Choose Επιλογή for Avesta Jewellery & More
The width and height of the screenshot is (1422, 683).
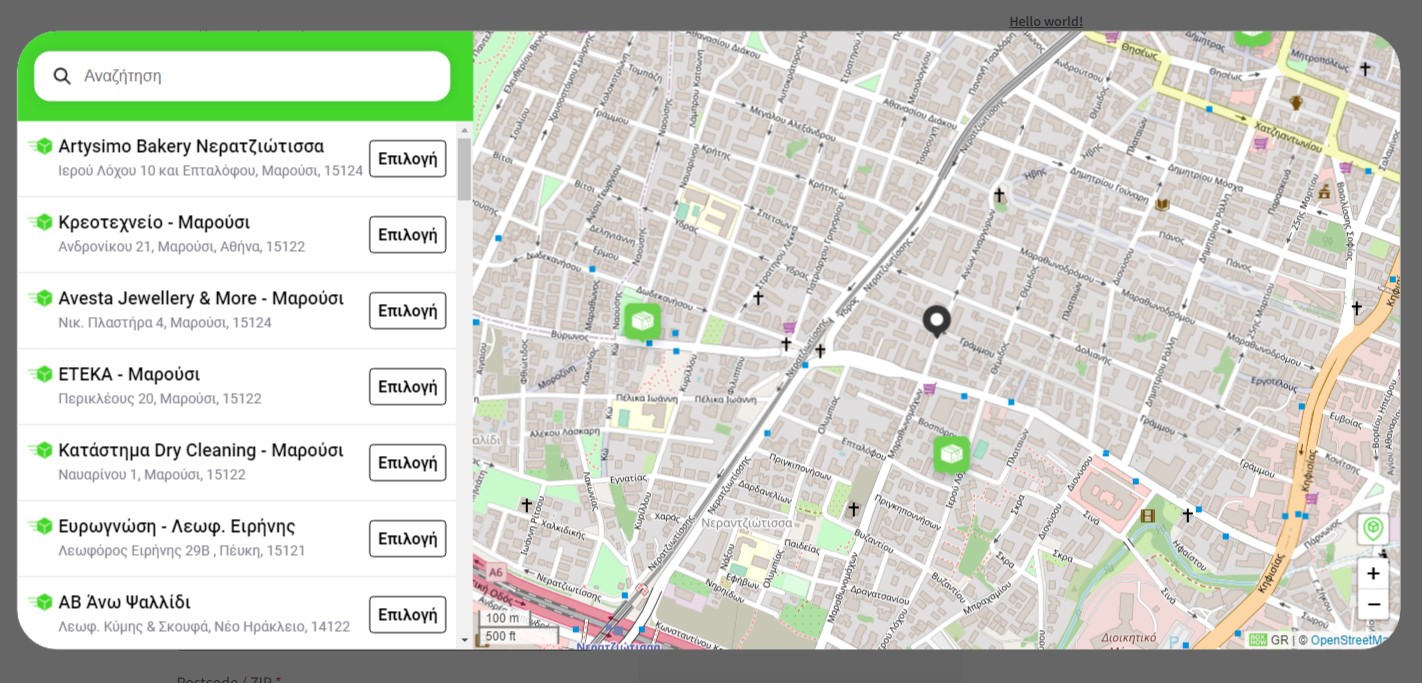tap(407, 310)
